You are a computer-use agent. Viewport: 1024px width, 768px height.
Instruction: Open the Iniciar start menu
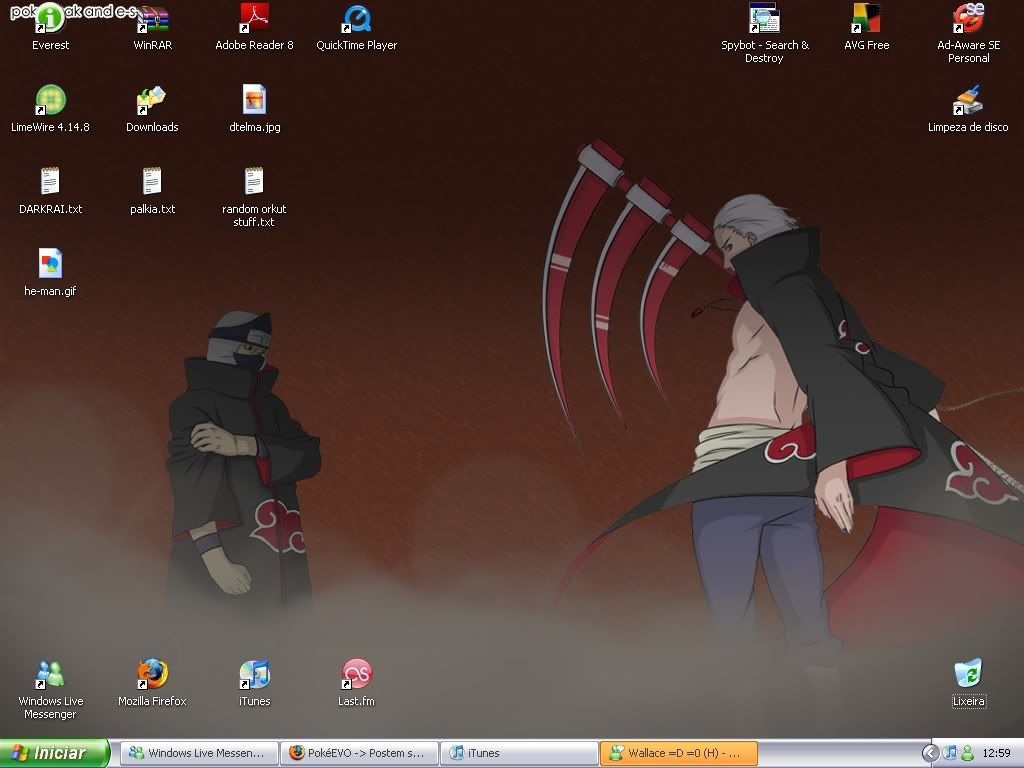(x=55, y=753)
